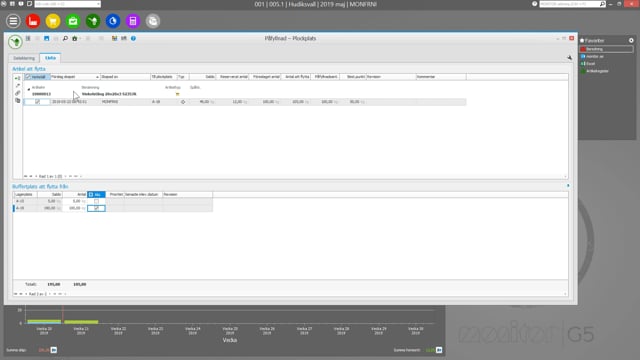Click the Skapad av column header
This screenshot has height=360, width=640.
[125, 77]
